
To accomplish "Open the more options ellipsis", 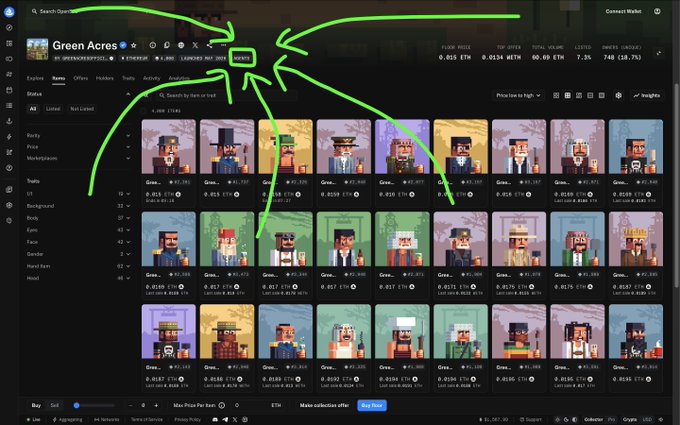I will (223, 45).
